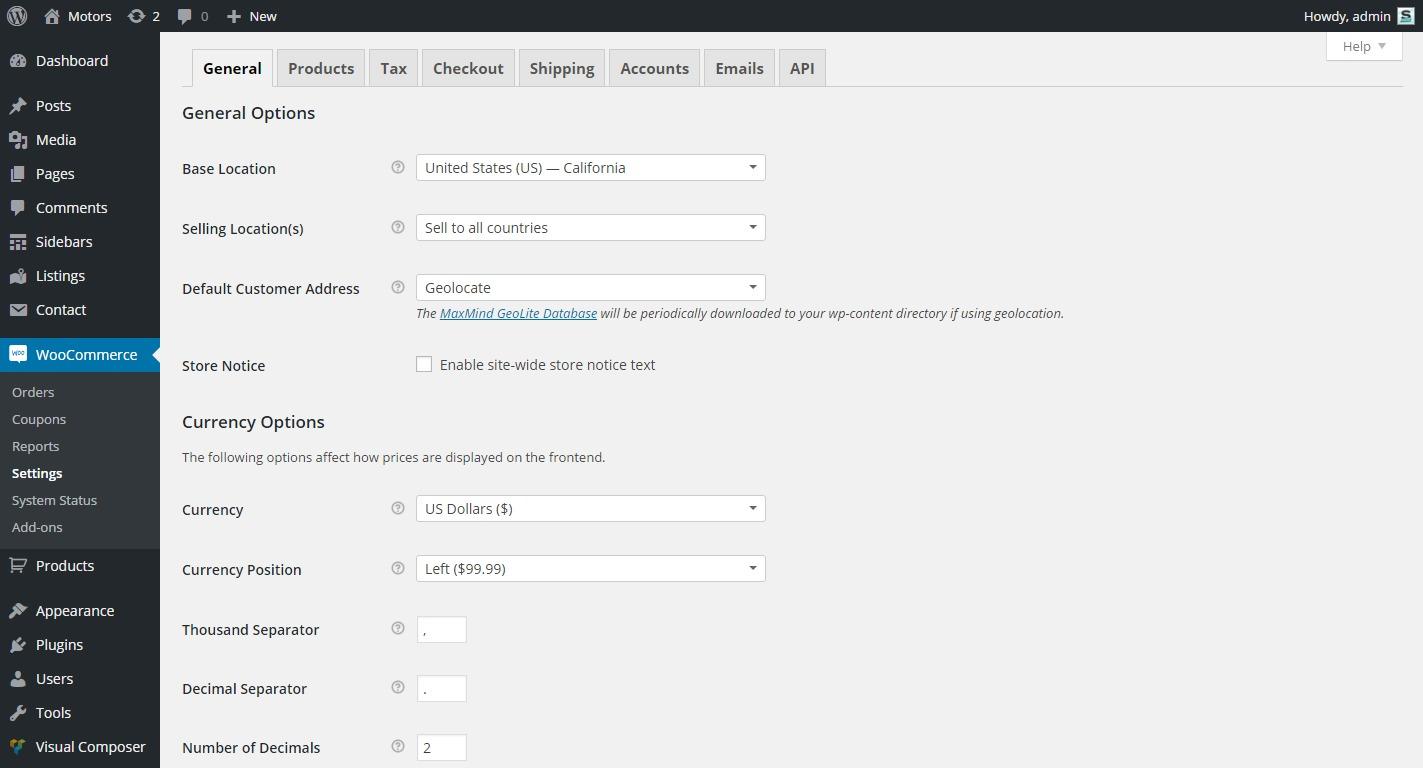Open the Currency dropdown

point(590,509)
